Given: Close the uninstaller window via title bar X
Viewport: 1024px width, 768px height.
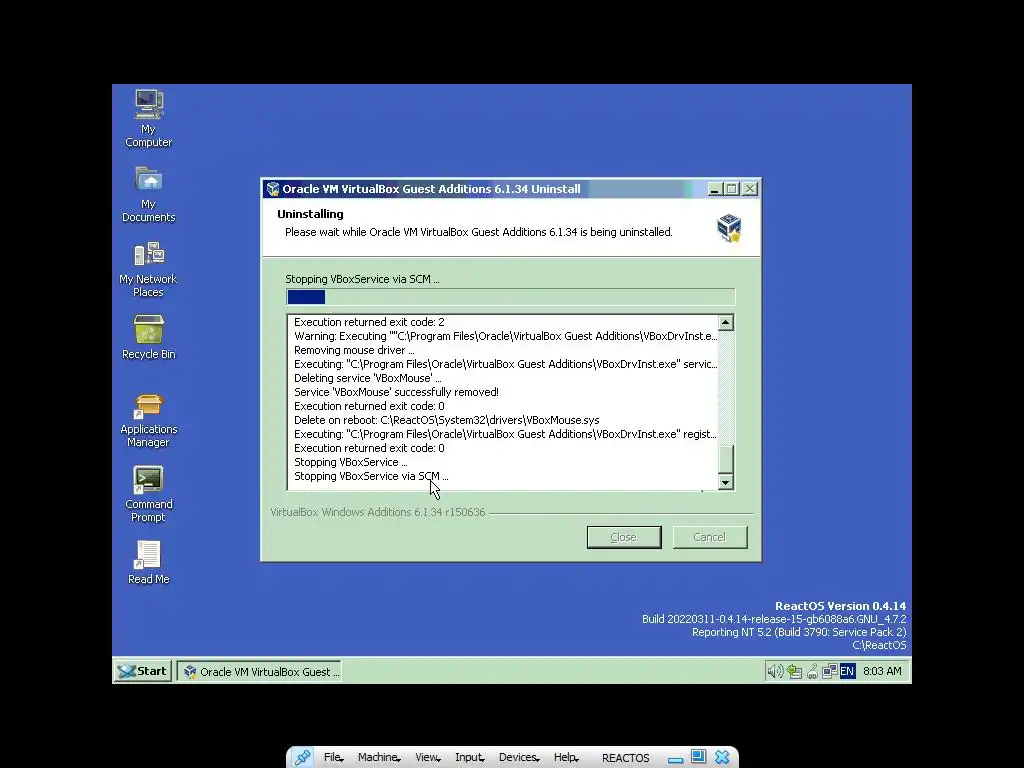Looking at the screenshot, I should (750, 189).
